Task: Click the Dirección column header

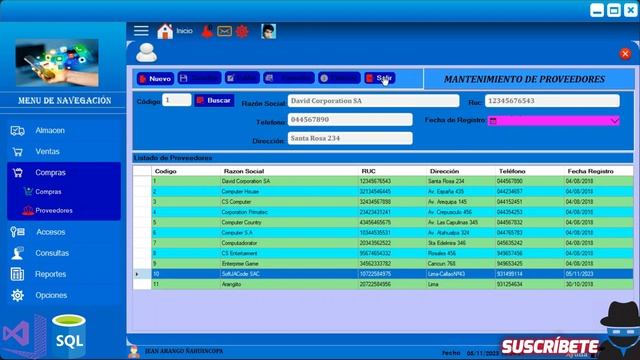Action: pyautogui.click(x=444, y=171)
